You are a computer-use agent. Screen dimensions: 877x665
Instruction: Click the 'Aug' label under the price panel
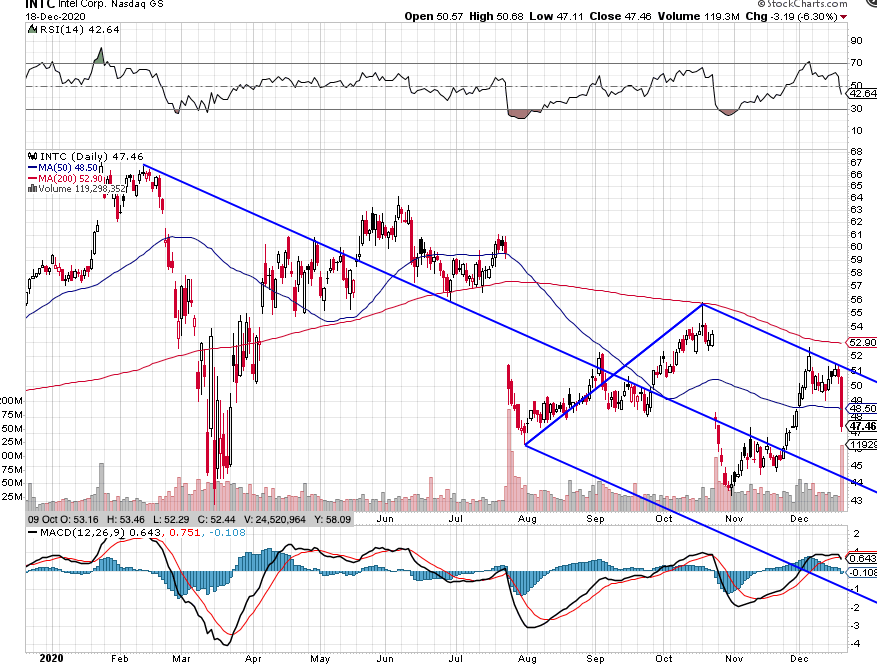point(527,518)
